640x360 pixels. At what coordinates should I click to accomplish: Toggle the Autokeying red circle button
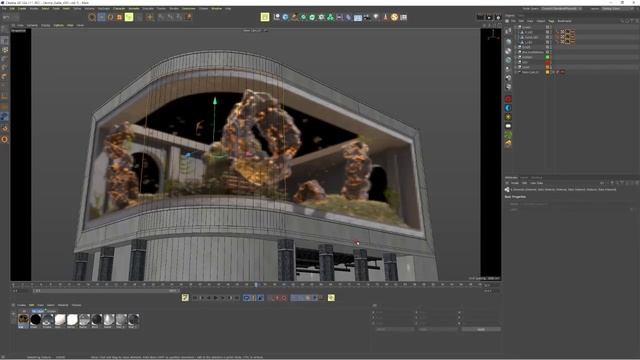coord(284,298)
